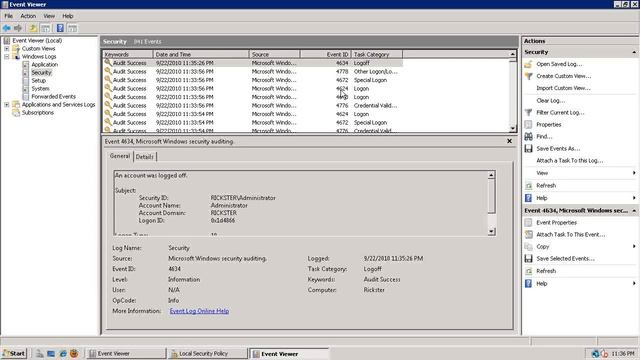Select the General tab
Viewport: 640px width, 360px height.
pos(120,156)
